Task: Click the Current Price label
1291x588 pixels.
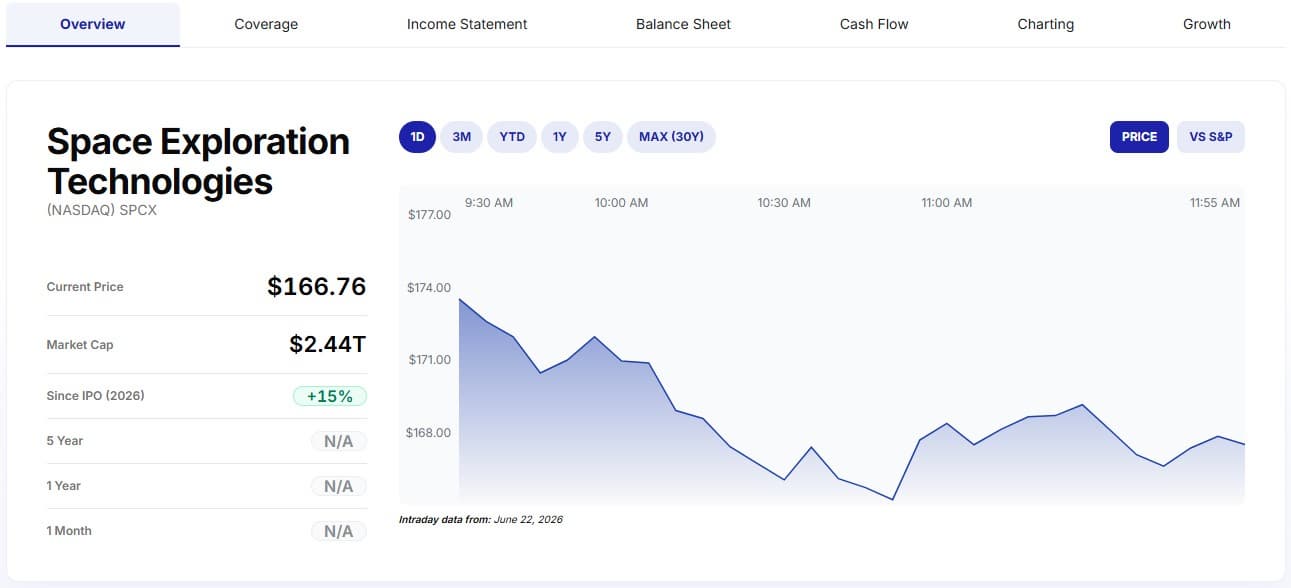Action: (x=85, y=287)
